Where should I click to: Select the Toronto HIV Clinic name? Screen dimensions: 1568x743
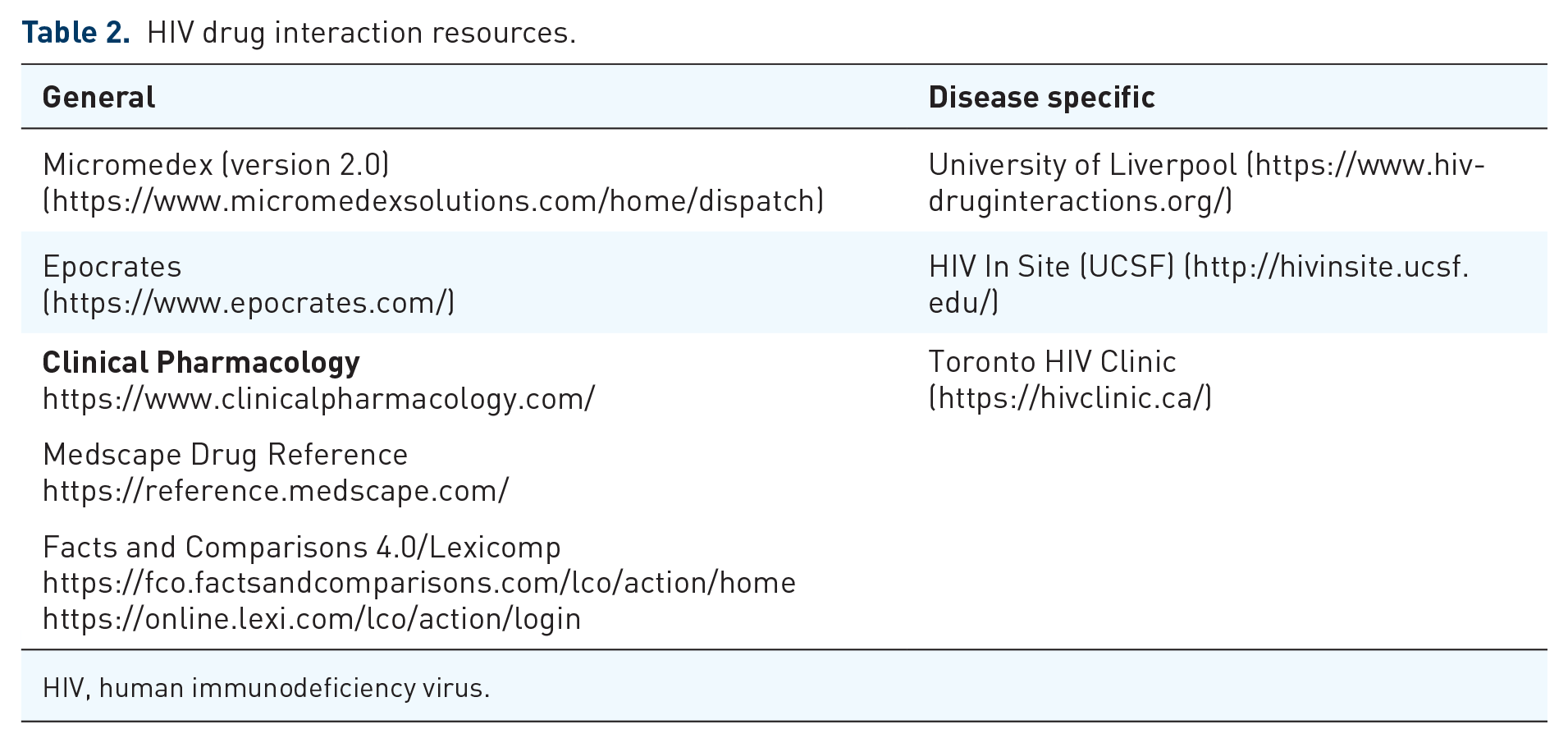[x=1053, y=362]
